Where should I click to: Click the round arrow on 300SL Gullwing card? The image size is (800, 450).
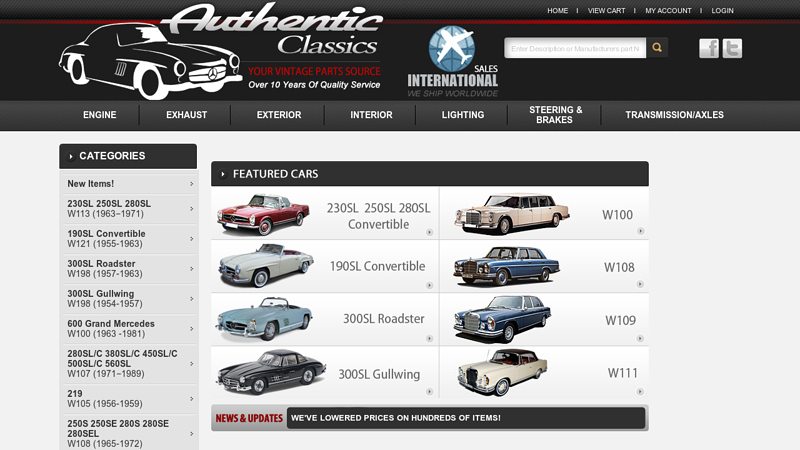[430, 391]
